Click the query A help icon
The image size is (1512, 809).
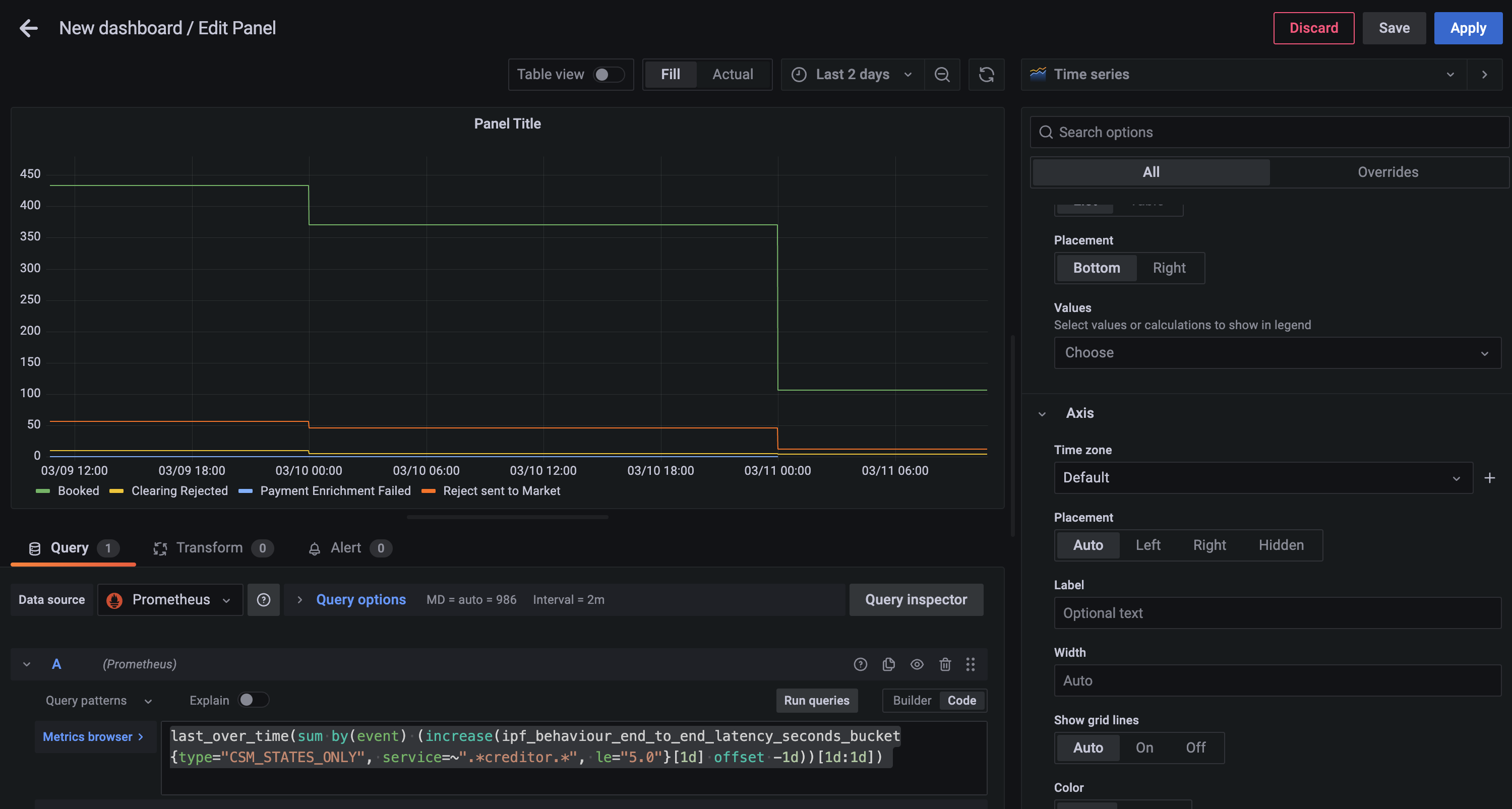pos(860,664)
